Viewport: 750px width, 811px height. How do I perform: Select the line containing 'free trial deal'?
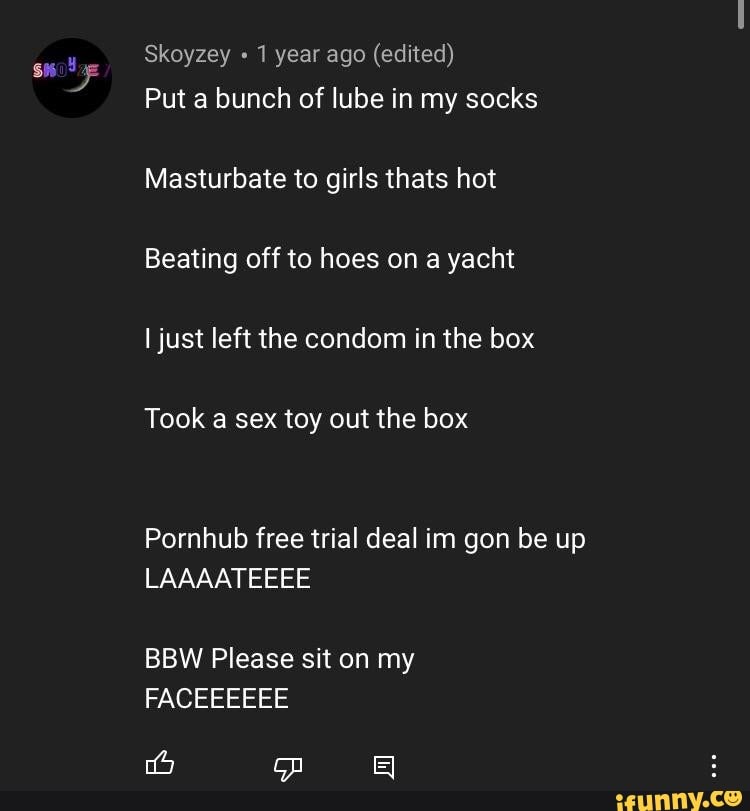pos(365,539)
